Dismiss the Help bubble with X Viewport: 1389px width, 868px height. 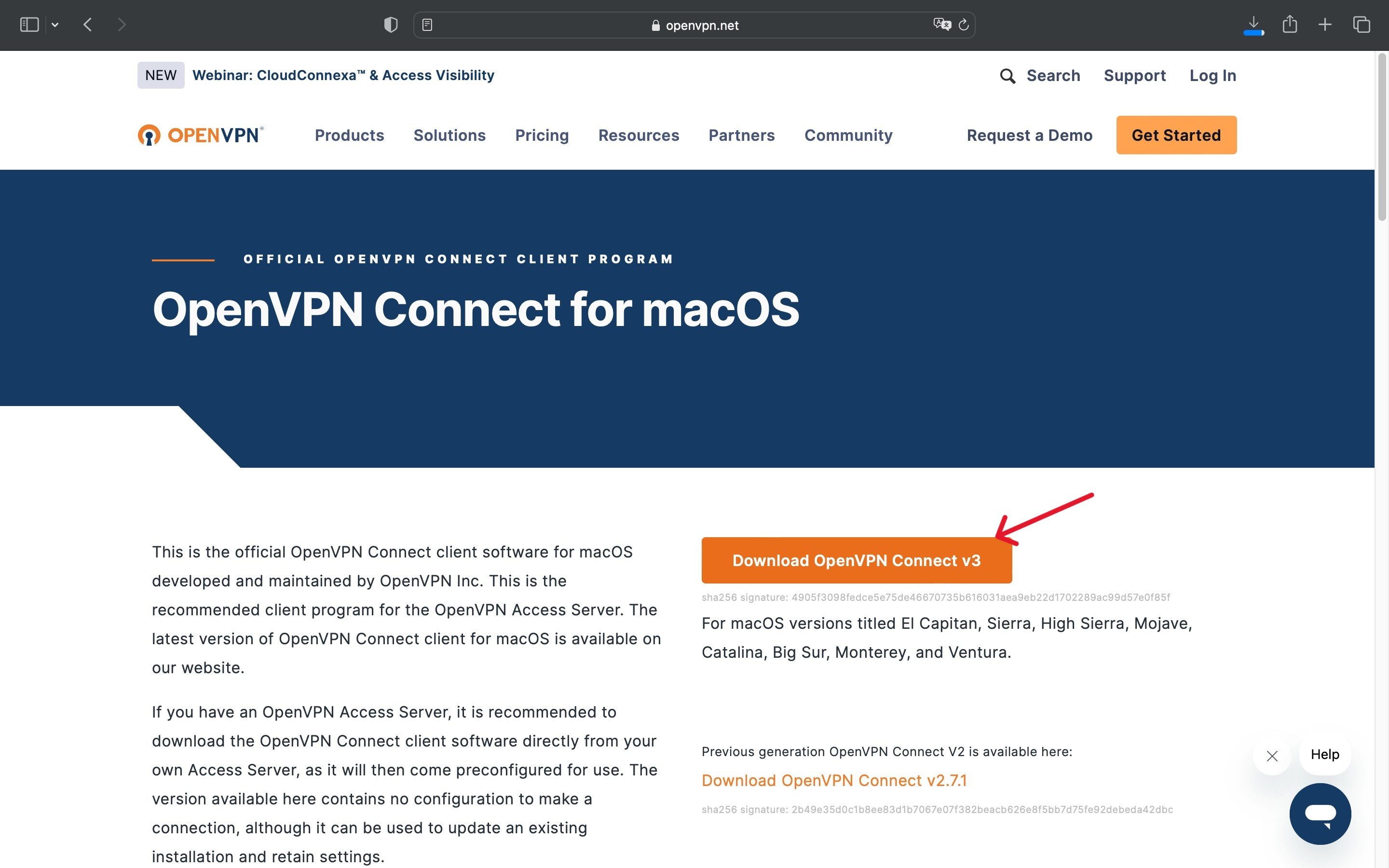(x=1272, y=756)
